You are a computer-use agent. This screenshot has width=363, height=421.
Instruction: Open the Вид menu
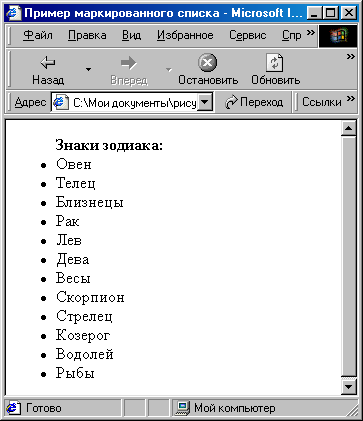tap(131, 35)
